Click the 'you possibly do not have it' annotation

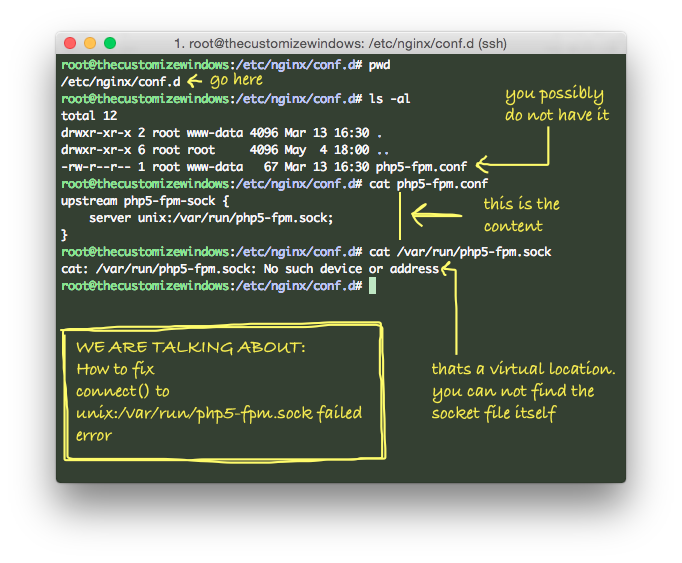coord(556,105)
